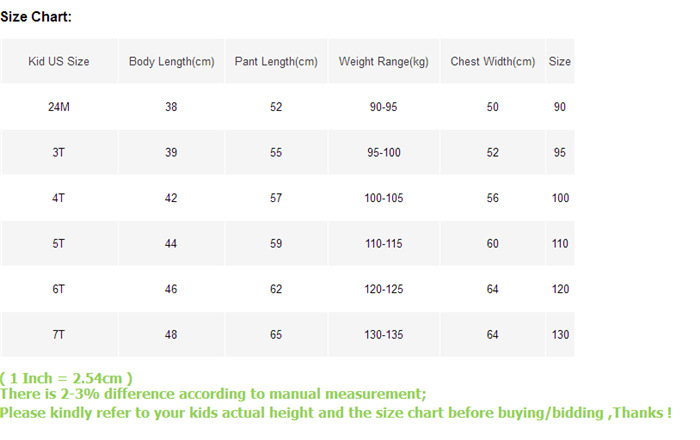Click the 'Chest Width(cm)' column header
This screenshot has width=700, height=440.
492,62
